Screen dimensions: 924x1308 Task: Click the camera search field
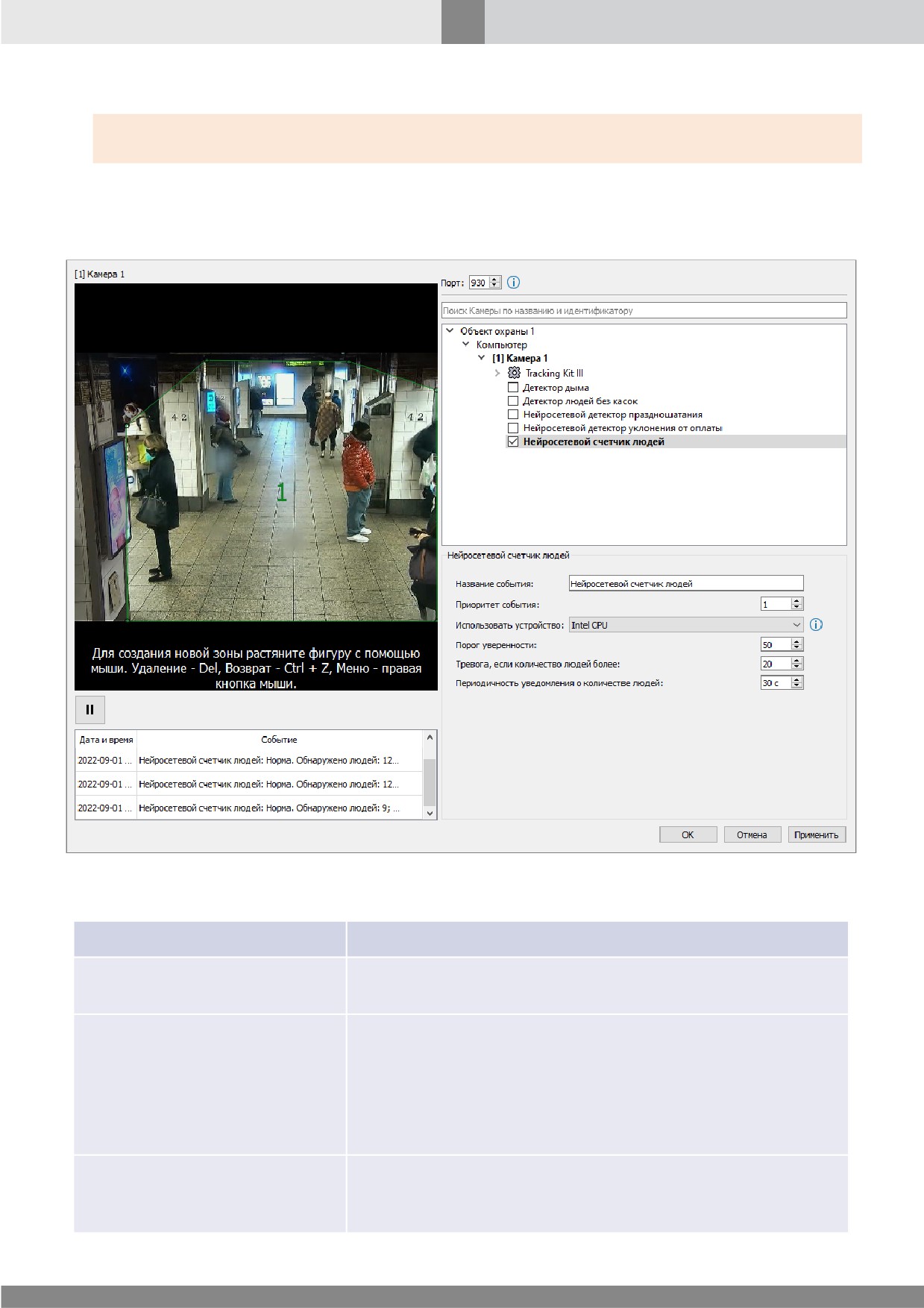point(644,310)
